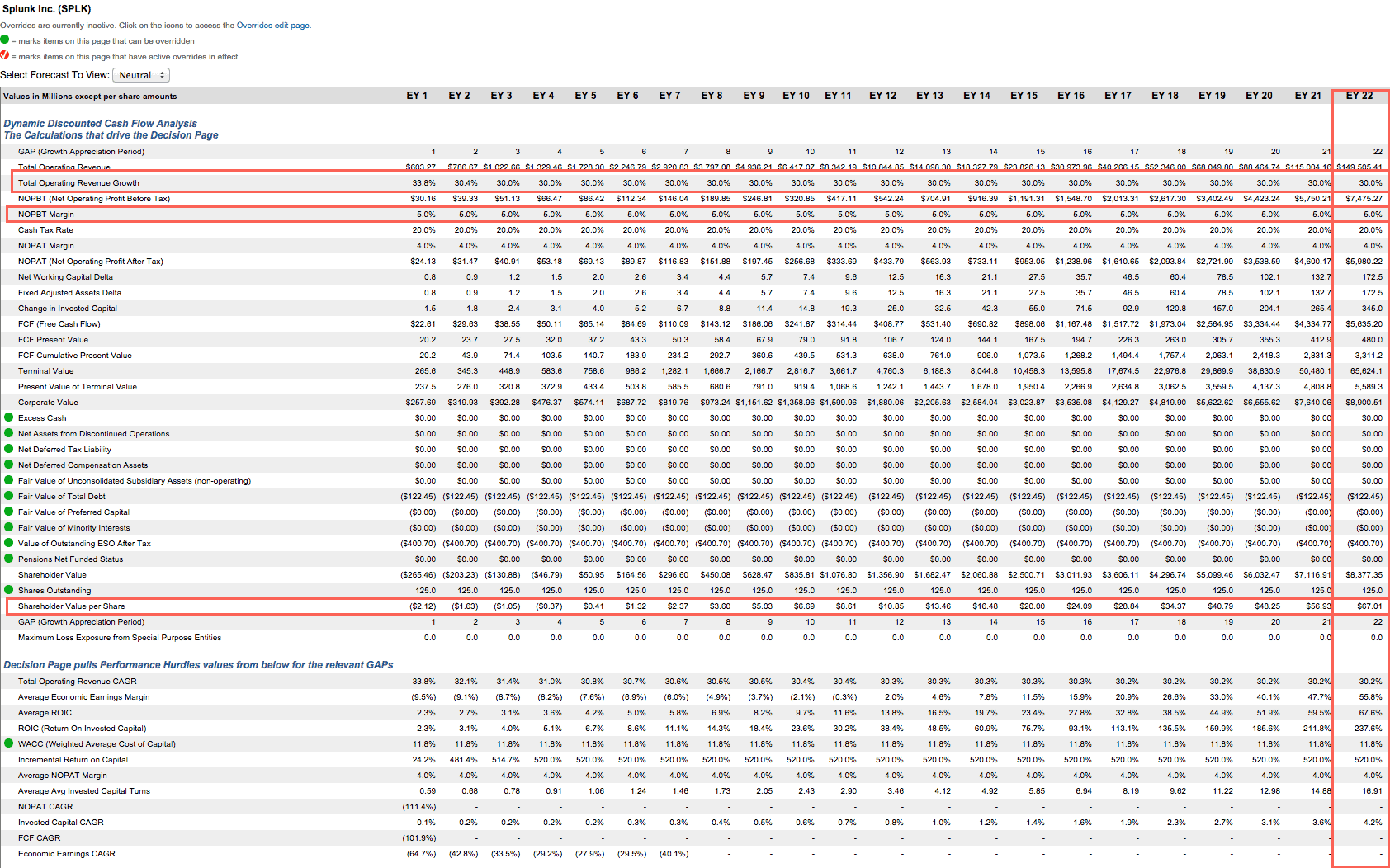This screenshot has width=1390, height=868.
Task: Click FCF Cumulative Present Value label
Action: point(75,356)
